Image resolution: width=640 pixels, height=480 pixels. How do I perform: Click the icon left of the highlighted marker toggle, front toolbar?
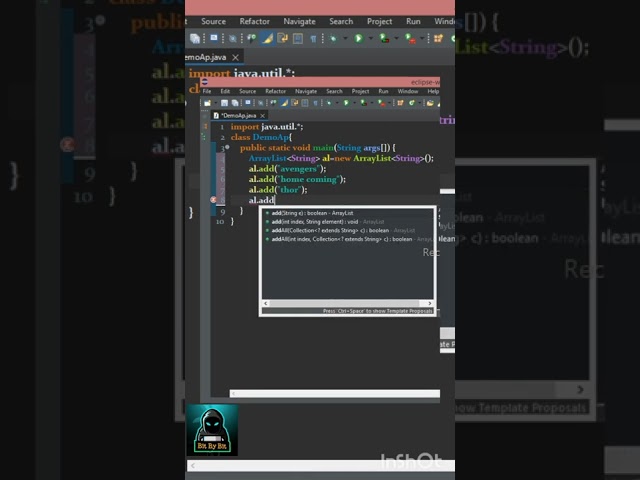coord(273,102)
